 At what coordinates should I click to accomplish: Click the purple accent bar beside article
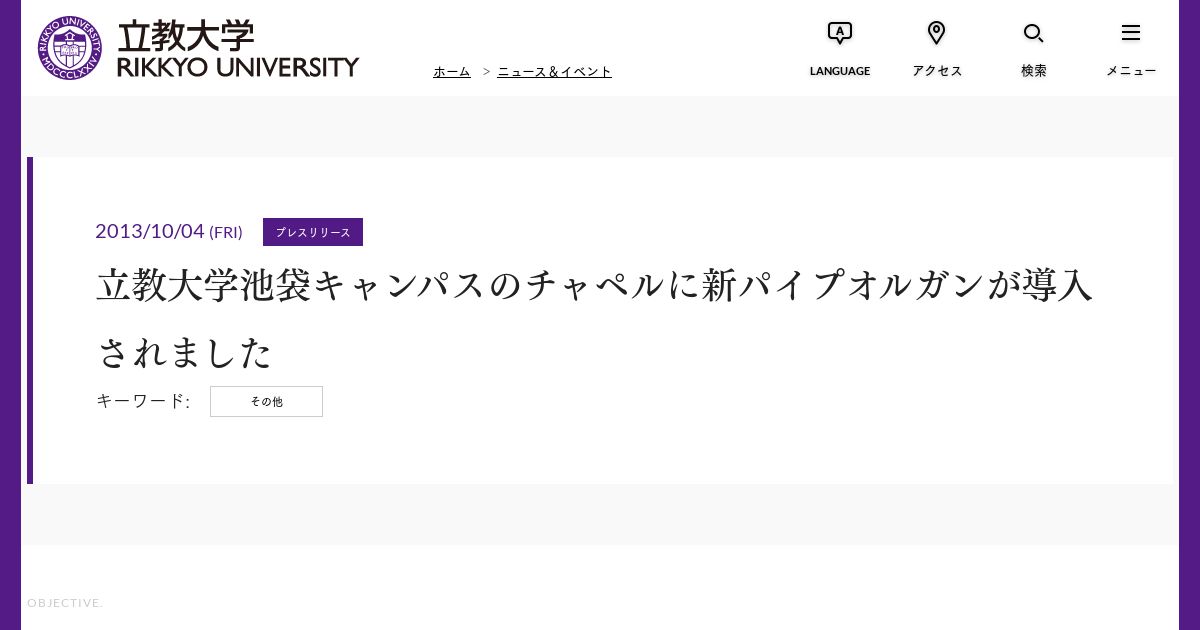tap(30, 320)
